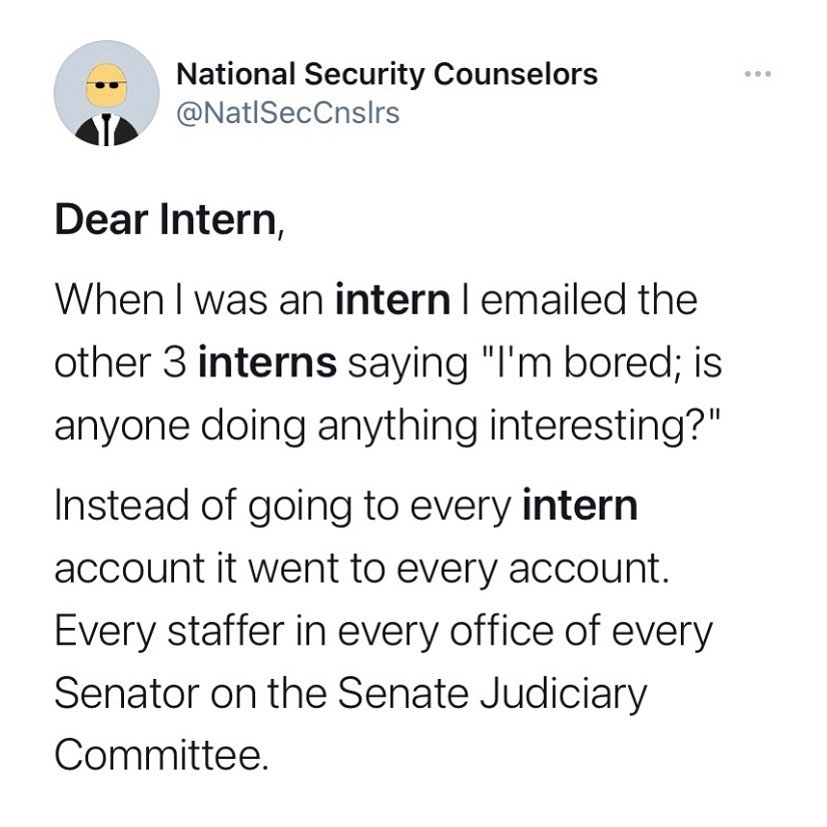
Task: Open the @NatlSecCnslrs handle link
Action: [x=288, y=113]
